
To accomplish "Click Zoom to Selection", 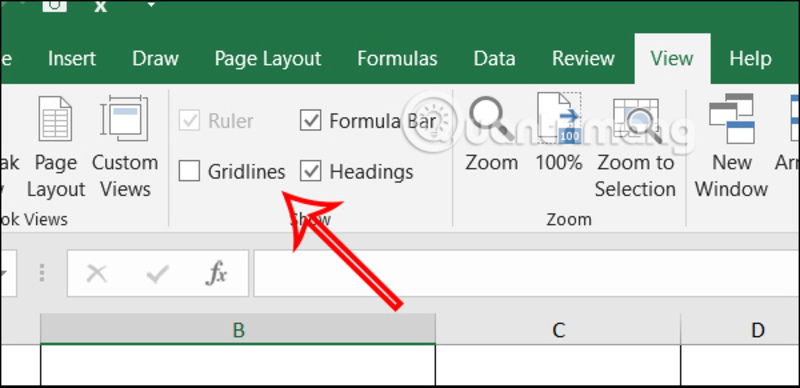I will pos(636,147).
